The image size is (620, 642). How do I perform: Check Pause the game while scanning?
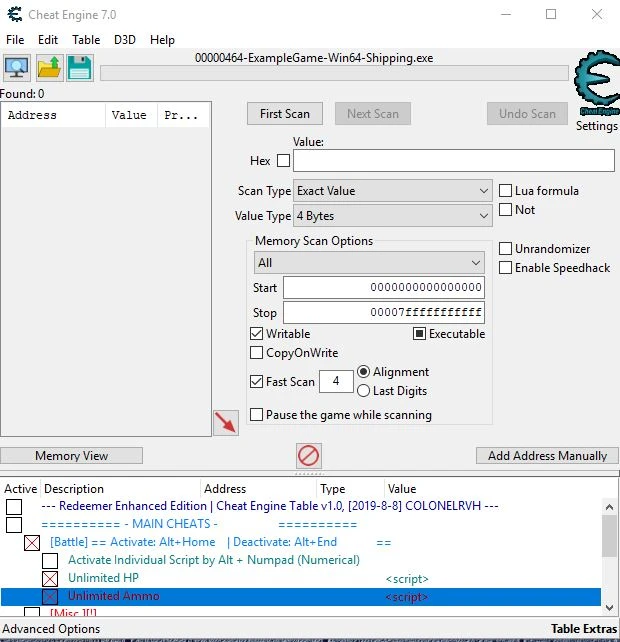(256, 415)
